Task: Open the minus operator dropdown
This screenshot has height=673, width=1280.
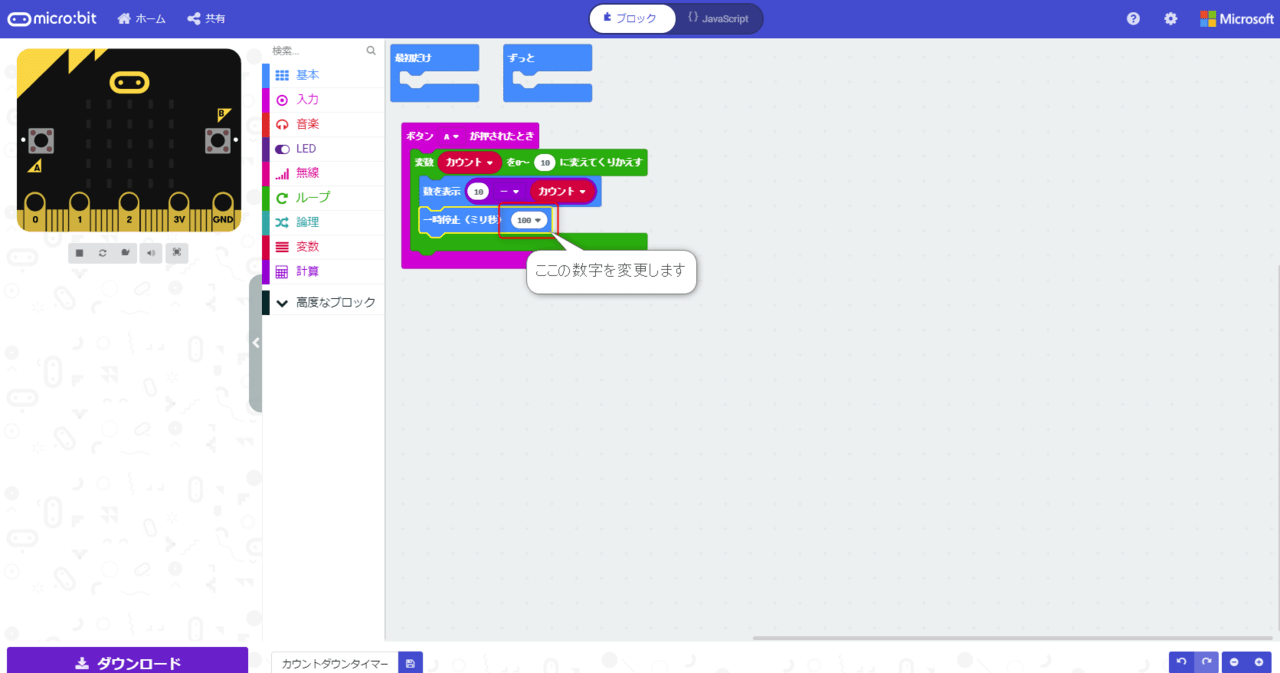Action: coord(510,191)
